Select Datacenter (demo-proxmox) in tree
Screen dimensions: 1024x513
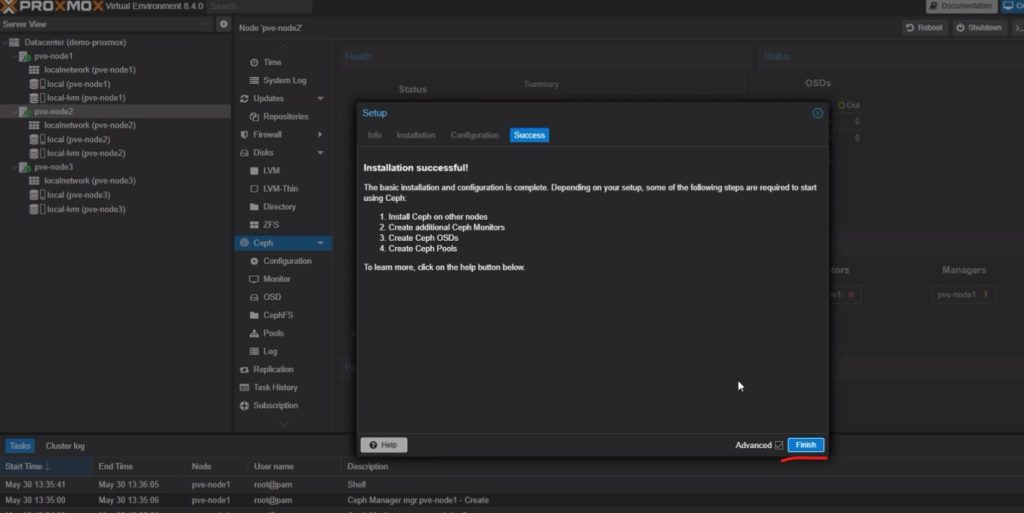coord(75,42)
